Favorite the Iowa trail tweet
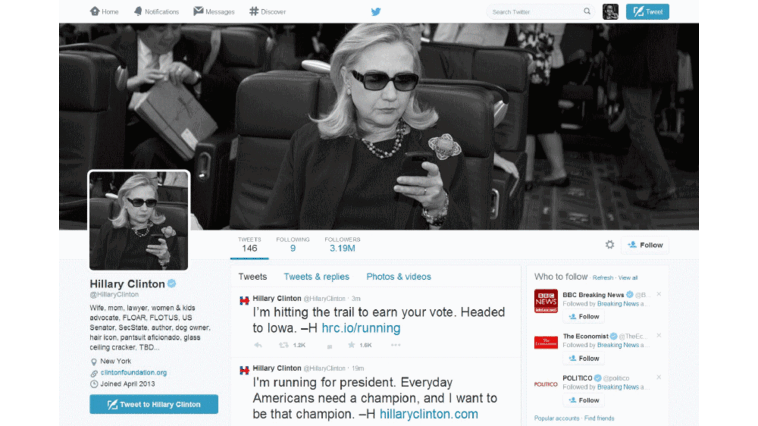Image resolution: width=758 pixels, height=426 pixels. tap(351, 345)
